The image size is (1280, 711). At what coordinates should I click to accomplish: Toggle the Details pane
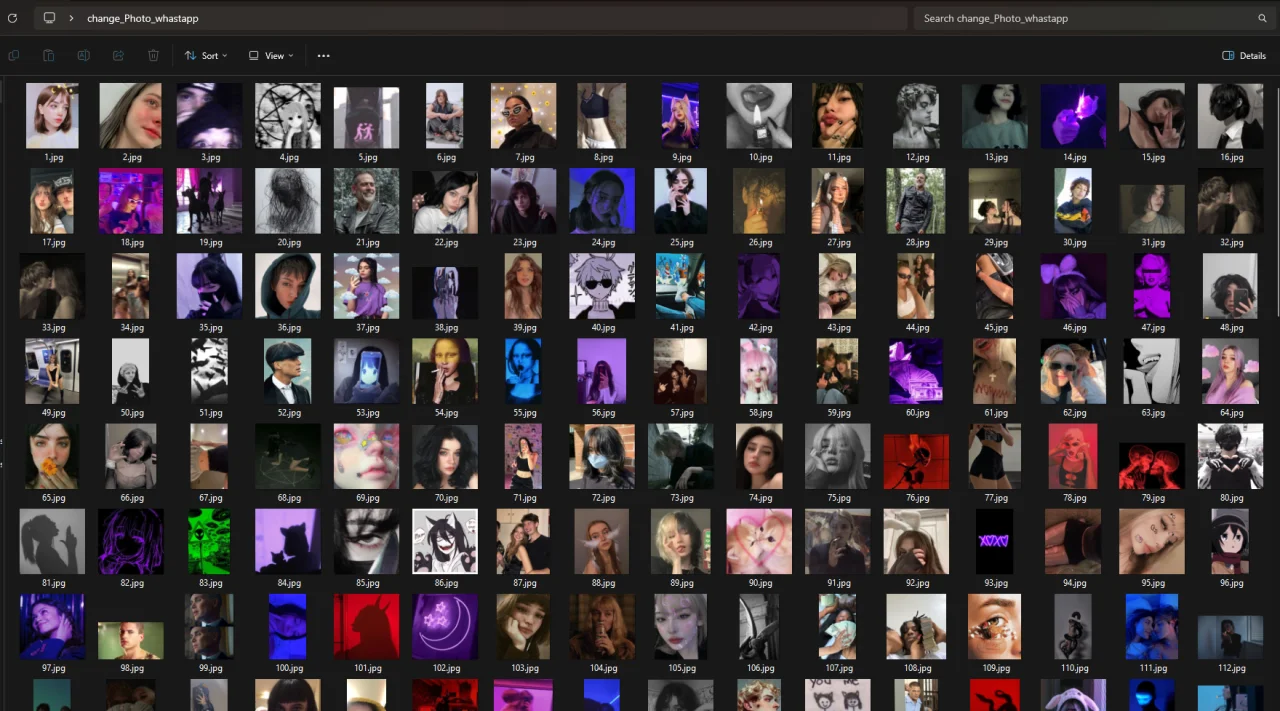[1244, 56]
